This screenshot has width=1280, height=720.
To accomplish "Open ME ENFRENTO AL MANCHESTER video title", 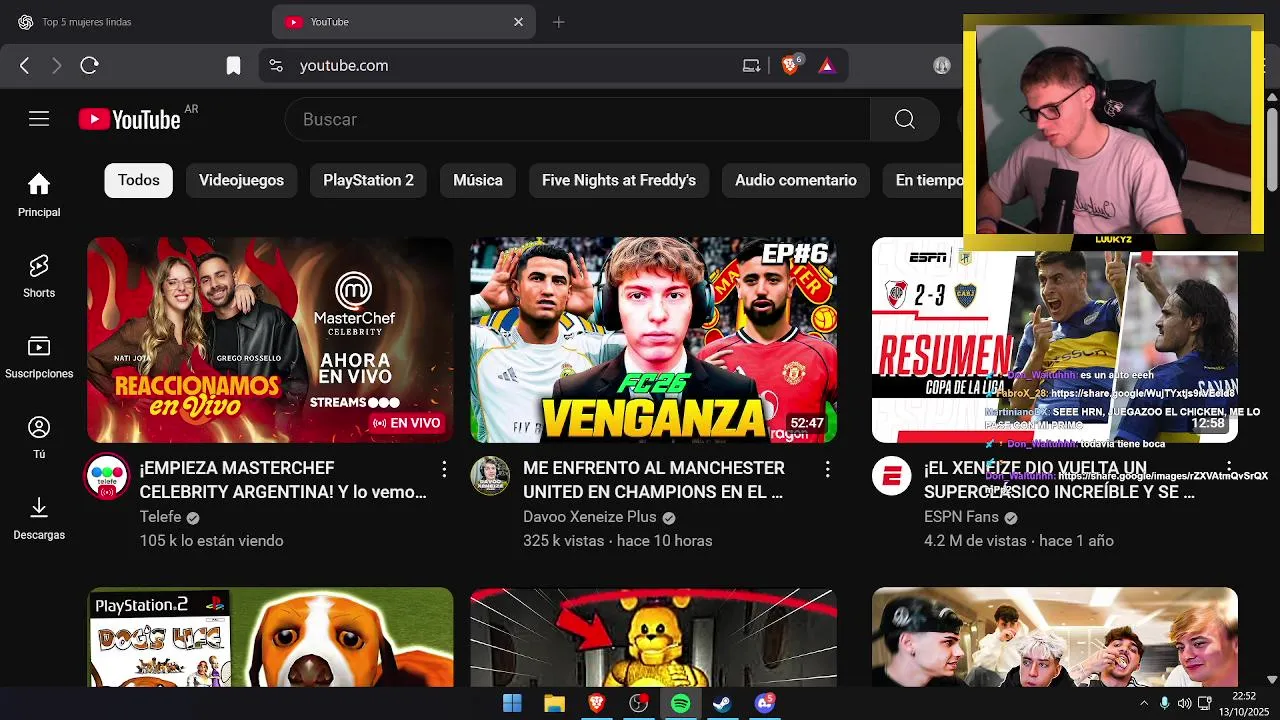I will [x=654, y=480].
